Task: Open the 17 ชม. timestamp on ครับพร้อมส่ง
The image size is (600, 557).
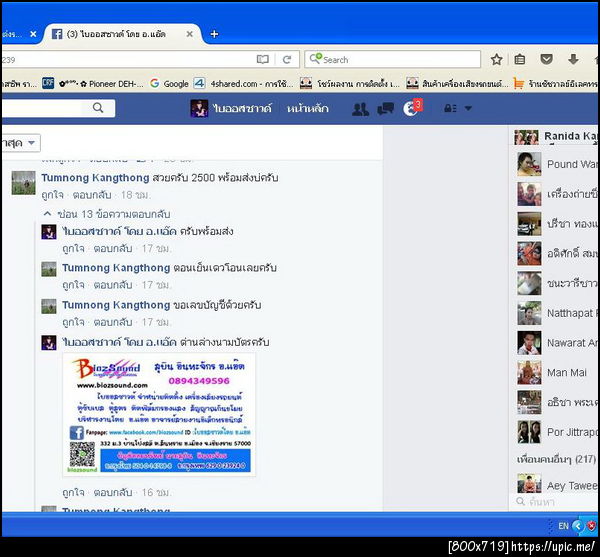Action: click(x=156, y=249)
